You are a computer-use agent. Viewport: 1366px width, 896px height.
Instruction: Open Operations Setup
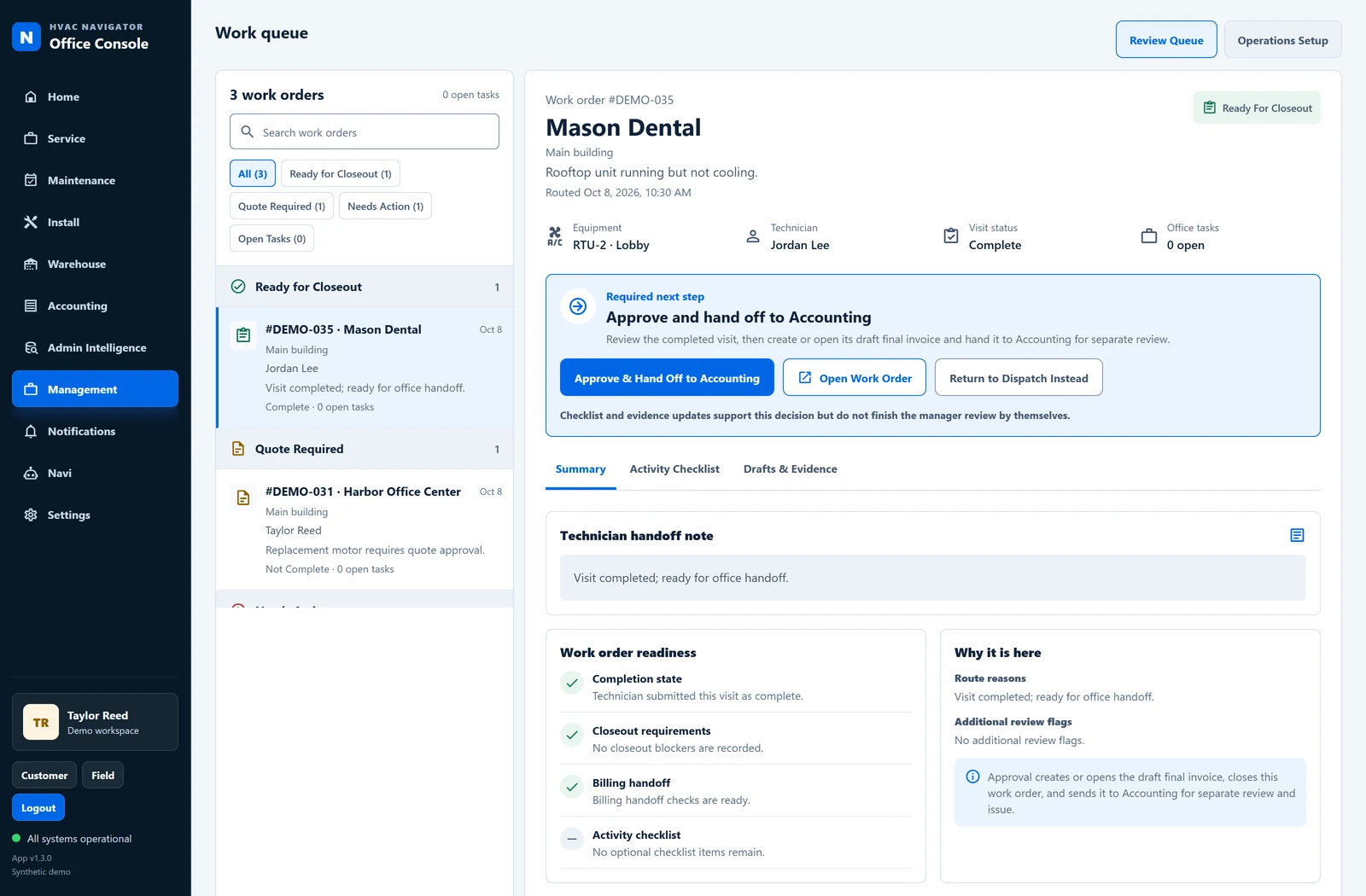click(x=1282, y=39)
